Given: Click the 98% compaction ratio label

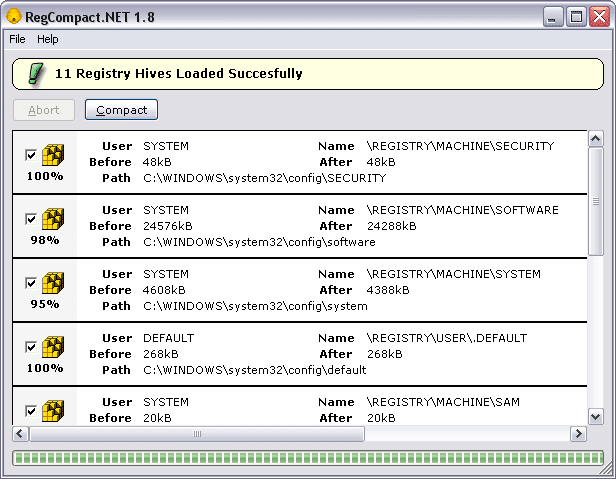Looking at the screenshot, I should coord(45,240).
